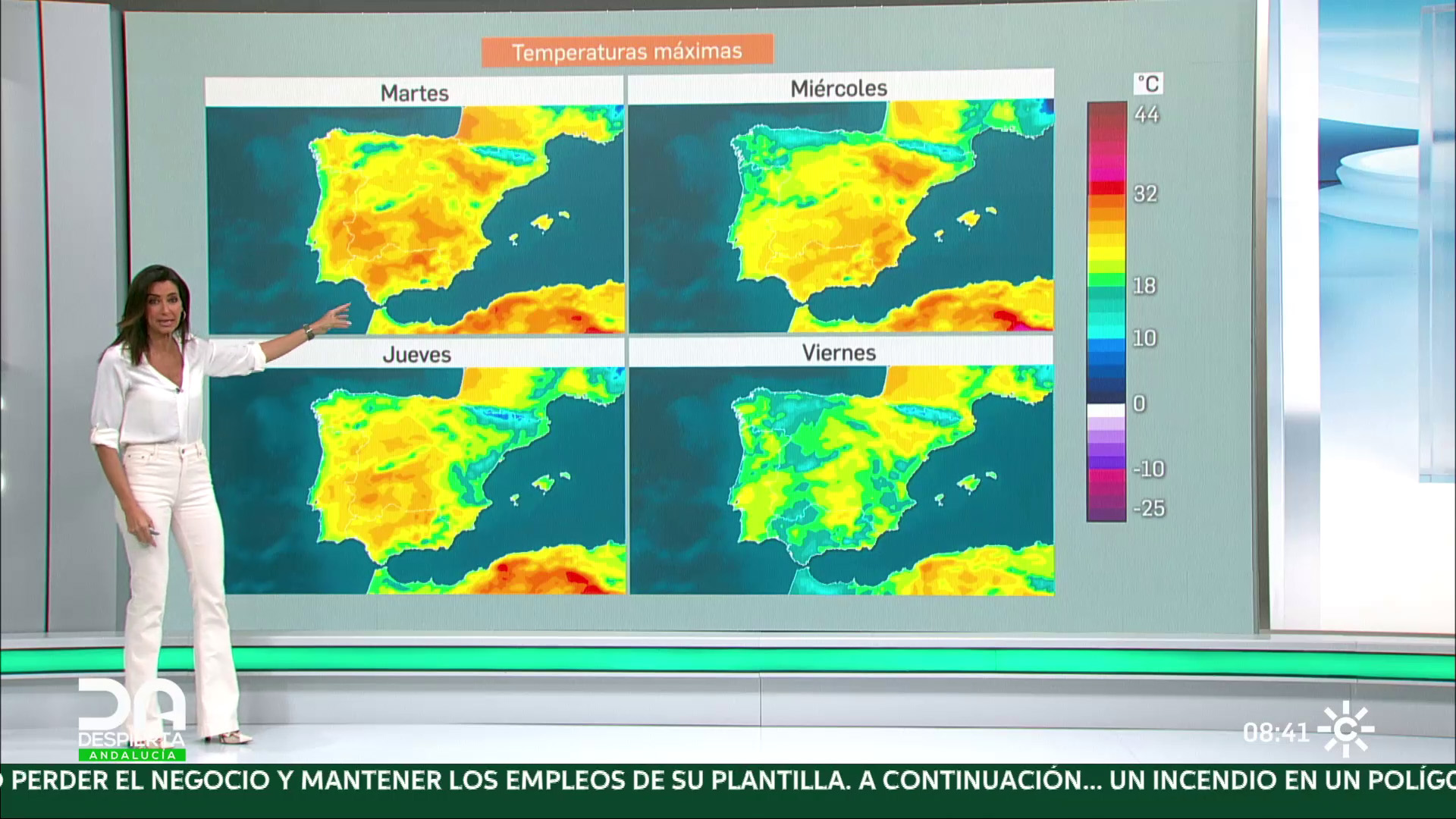Screen dimensions: 1456x819
Task: Click the Miércoles map header
Action: (x=839, y=88)
